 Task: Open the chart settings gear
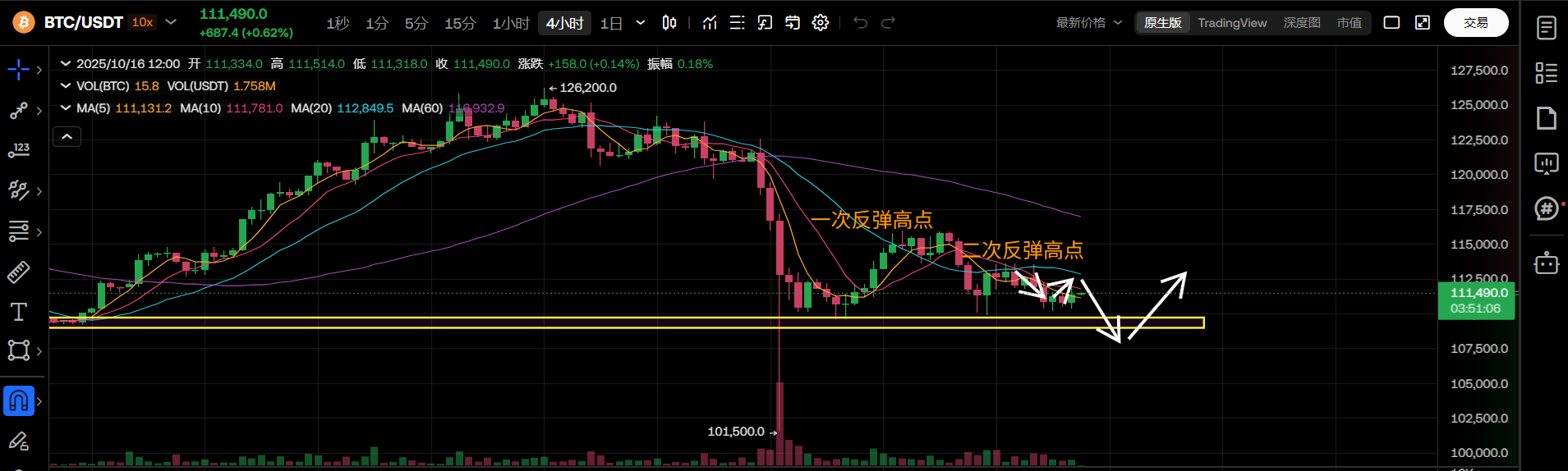coord(820,23)
